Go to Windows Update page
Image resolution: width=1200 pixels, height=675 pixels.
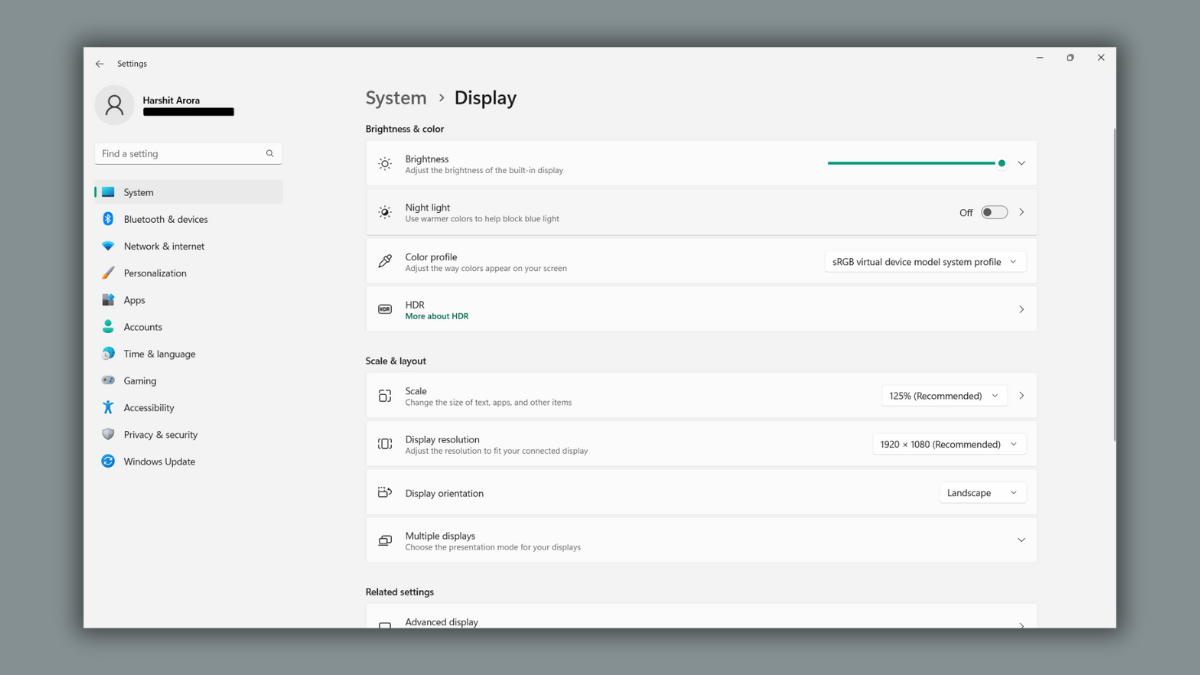(189, 462)
